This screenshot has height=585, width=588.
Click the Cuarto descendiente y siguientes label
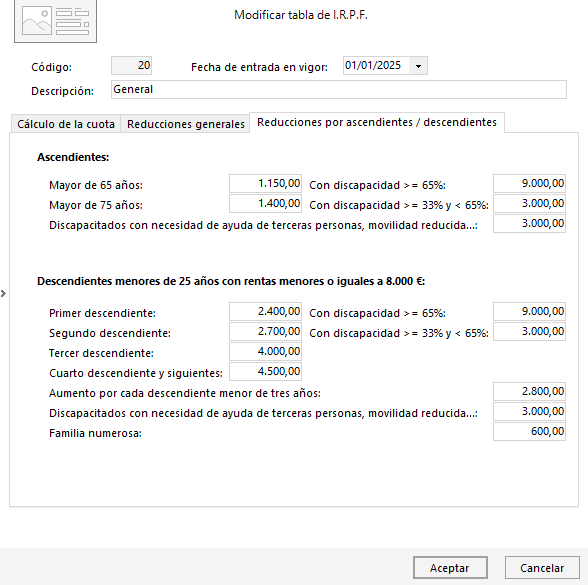[x=136, y=374]
